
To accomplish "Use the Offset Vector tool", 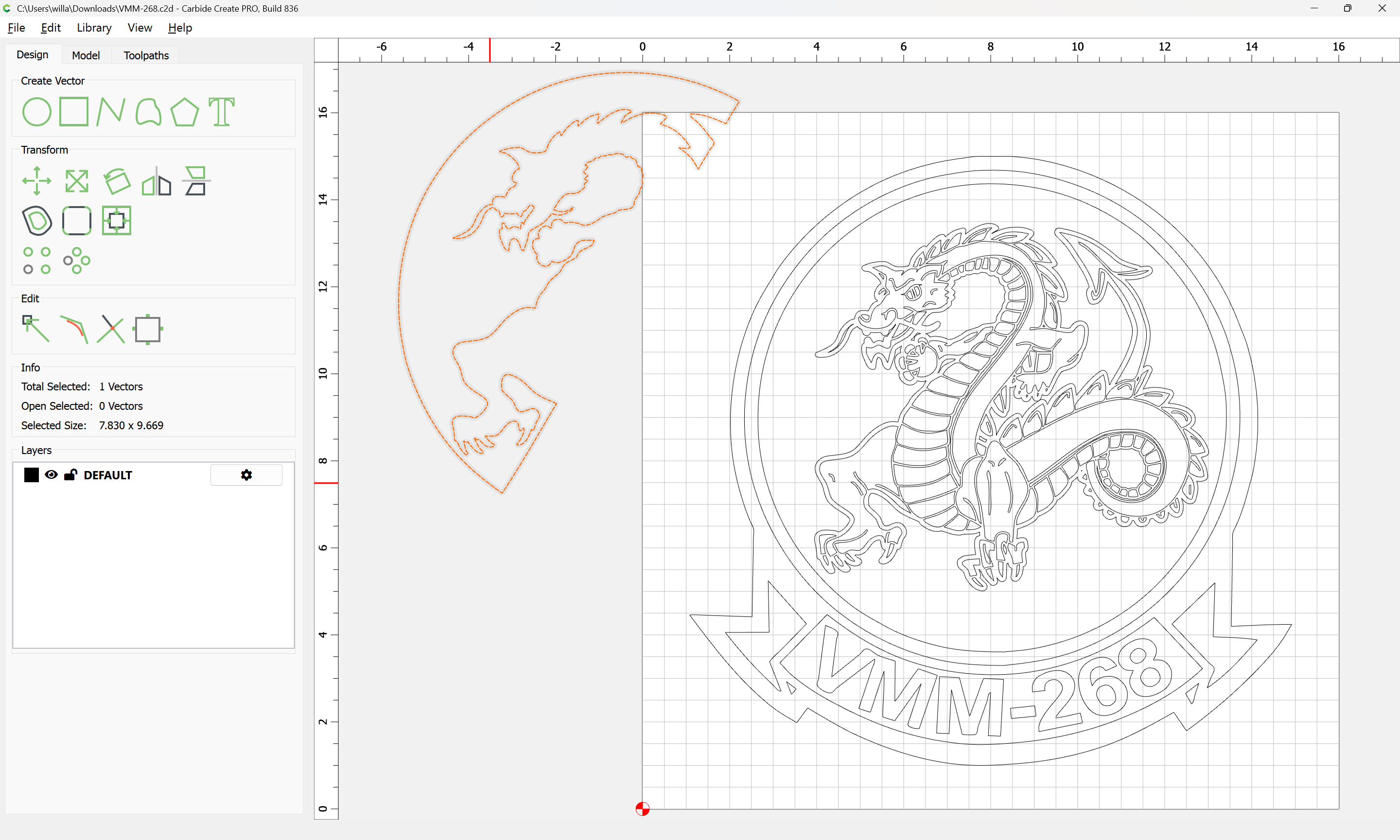I will [x=37, y=221].
